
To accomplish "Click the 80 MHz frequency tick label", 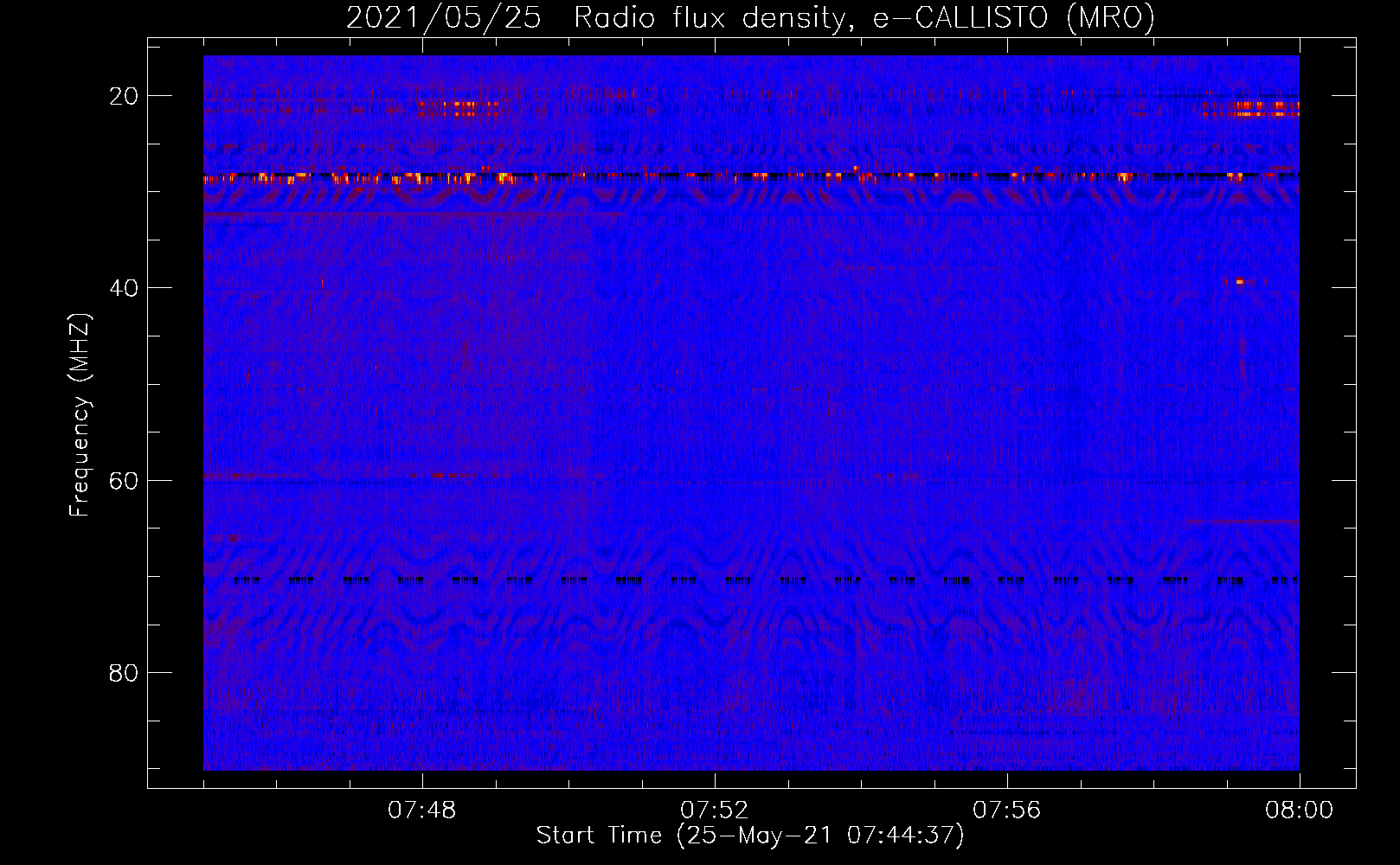I will [x=124, y=673].
